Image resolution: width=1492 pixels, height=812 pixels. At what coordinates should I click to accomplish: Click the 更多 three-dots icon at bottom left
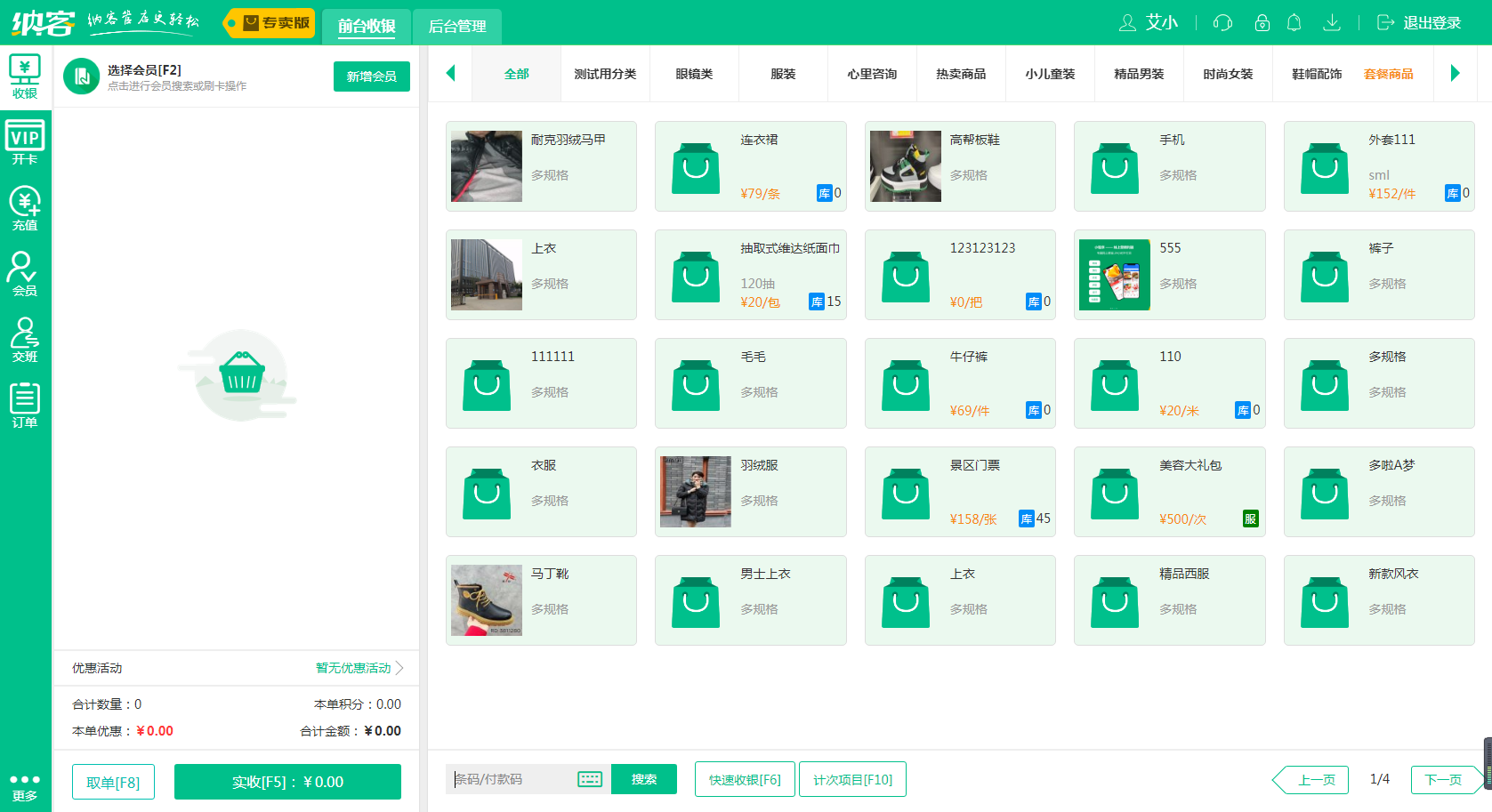coord(25,779)
